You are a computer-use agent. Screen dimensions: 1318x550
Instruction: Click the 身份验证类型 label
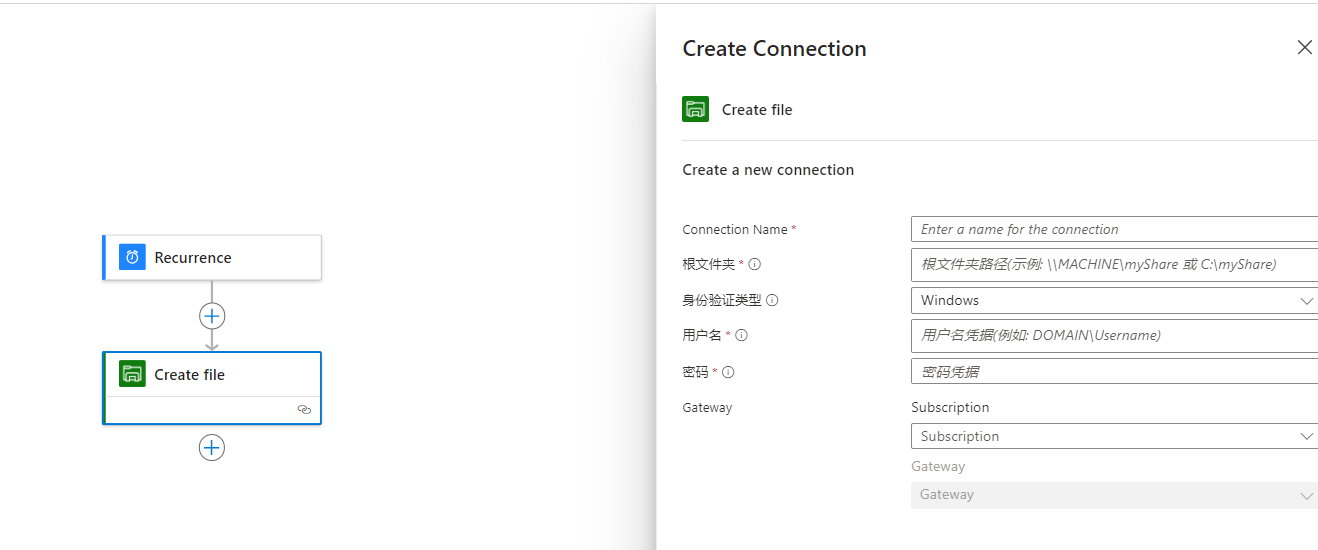[x=722, y=300]
